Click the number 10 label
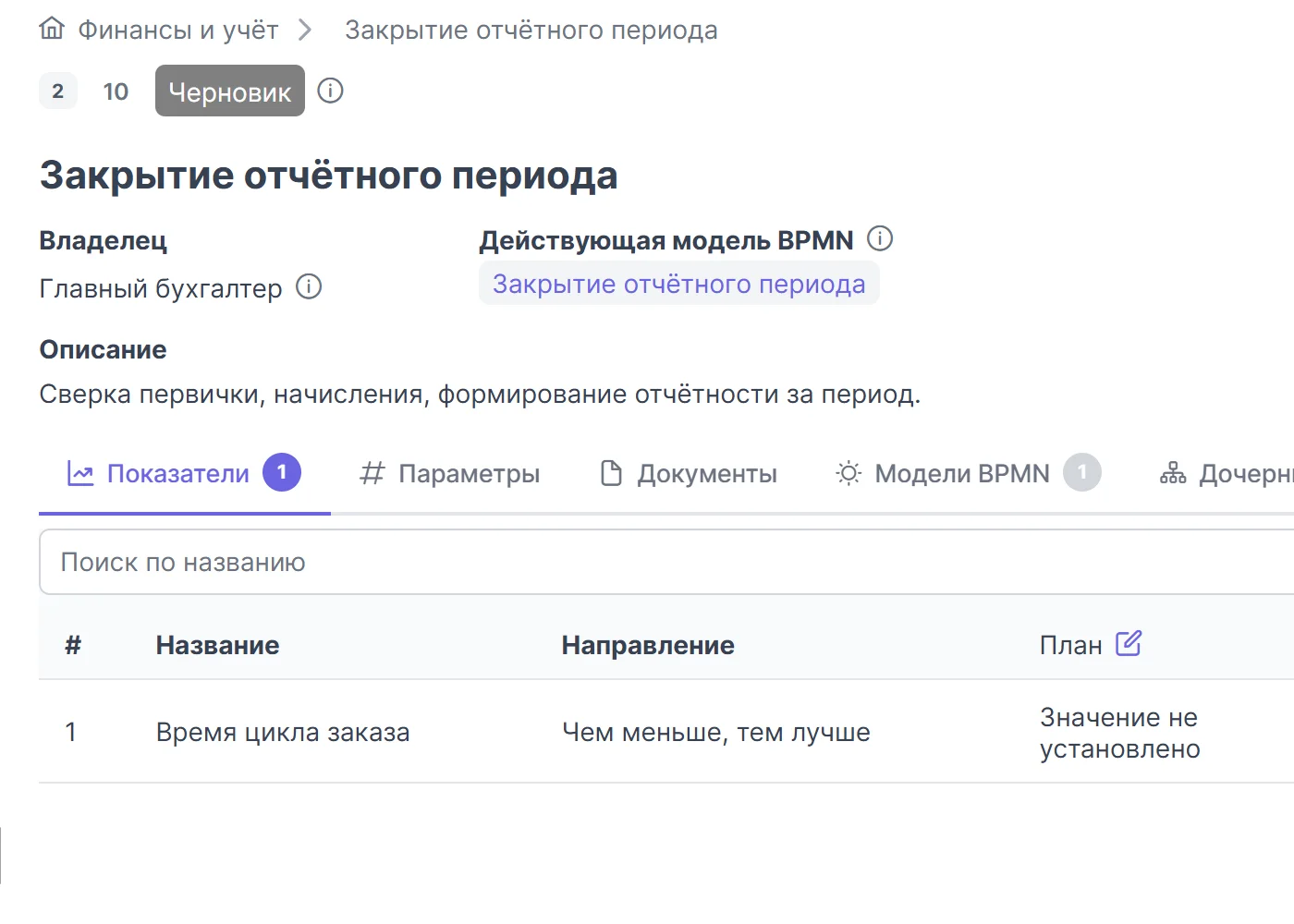Screen dimensions: 1294x924 pyautogui.click(x=116, y=91)
